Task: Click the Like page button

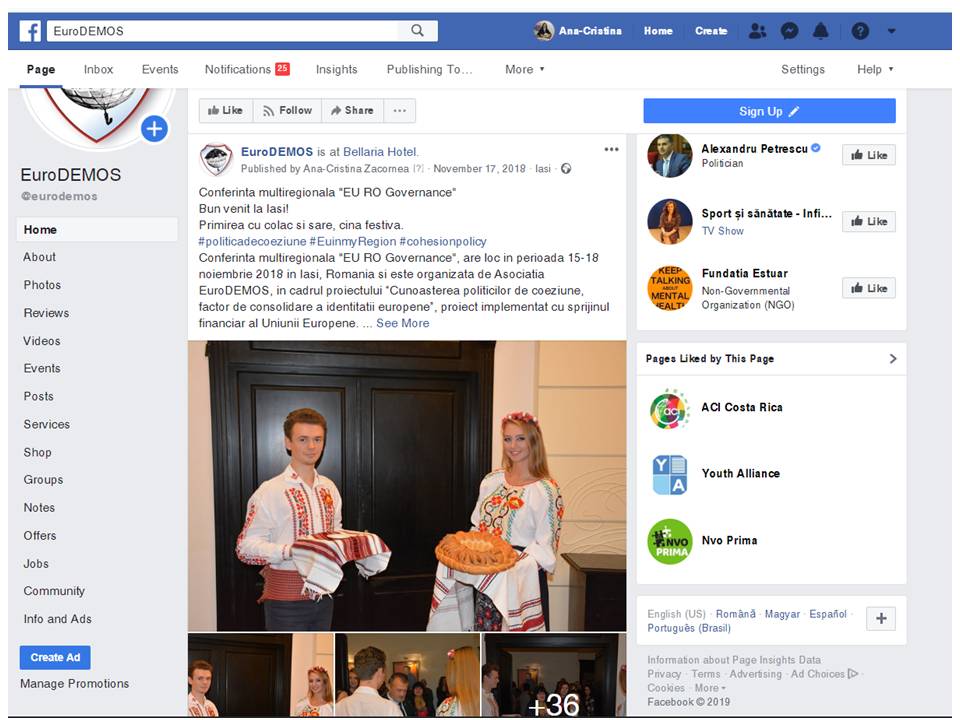Action: [226, 111]
